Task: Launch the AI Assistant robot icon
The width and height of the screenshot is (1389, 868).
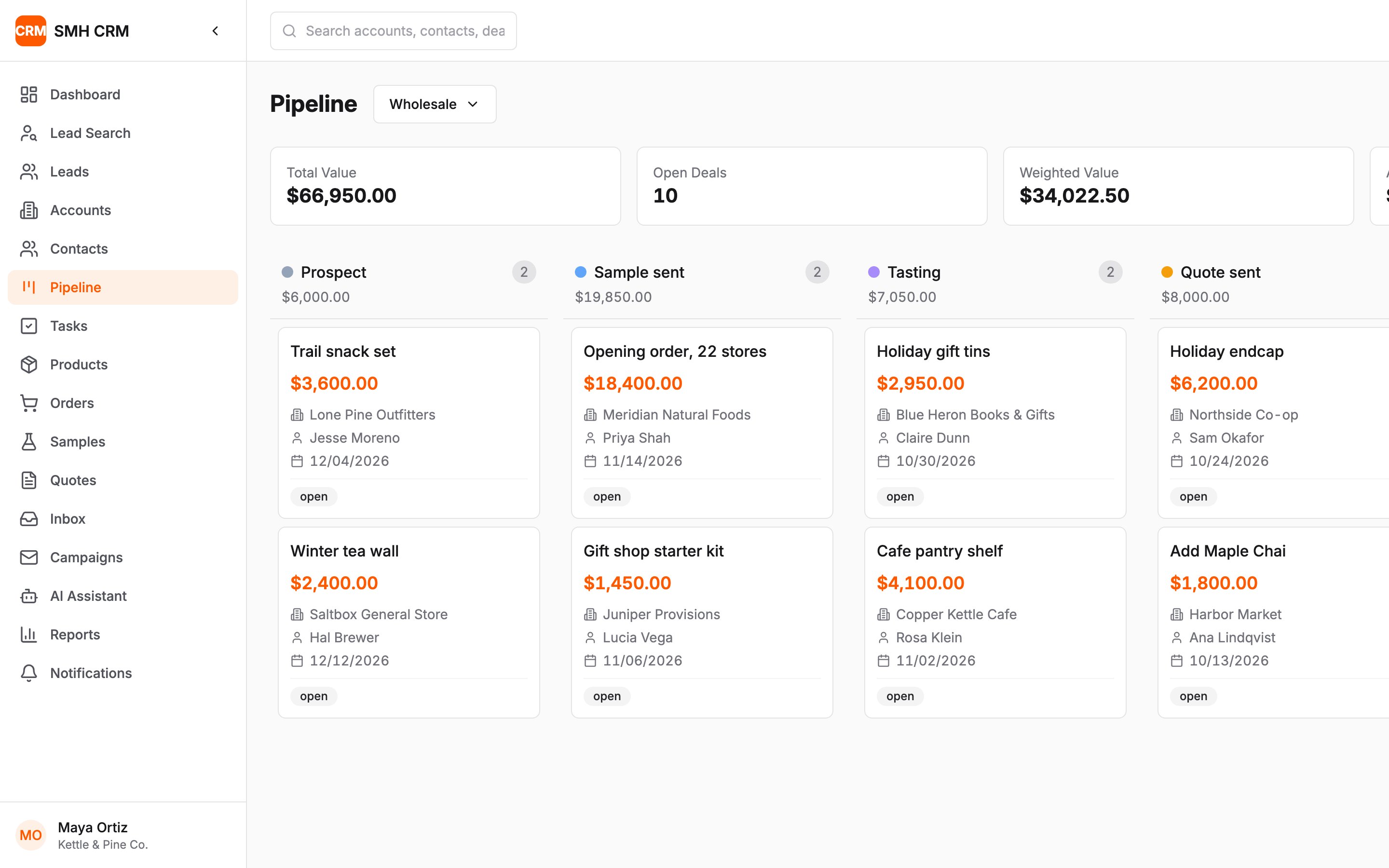Action: (29, 596)
